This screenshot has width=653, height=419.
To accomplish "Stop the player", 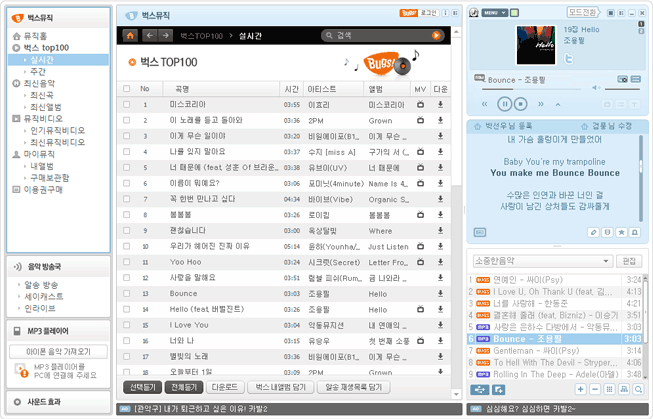I will (x=520, y=104).
